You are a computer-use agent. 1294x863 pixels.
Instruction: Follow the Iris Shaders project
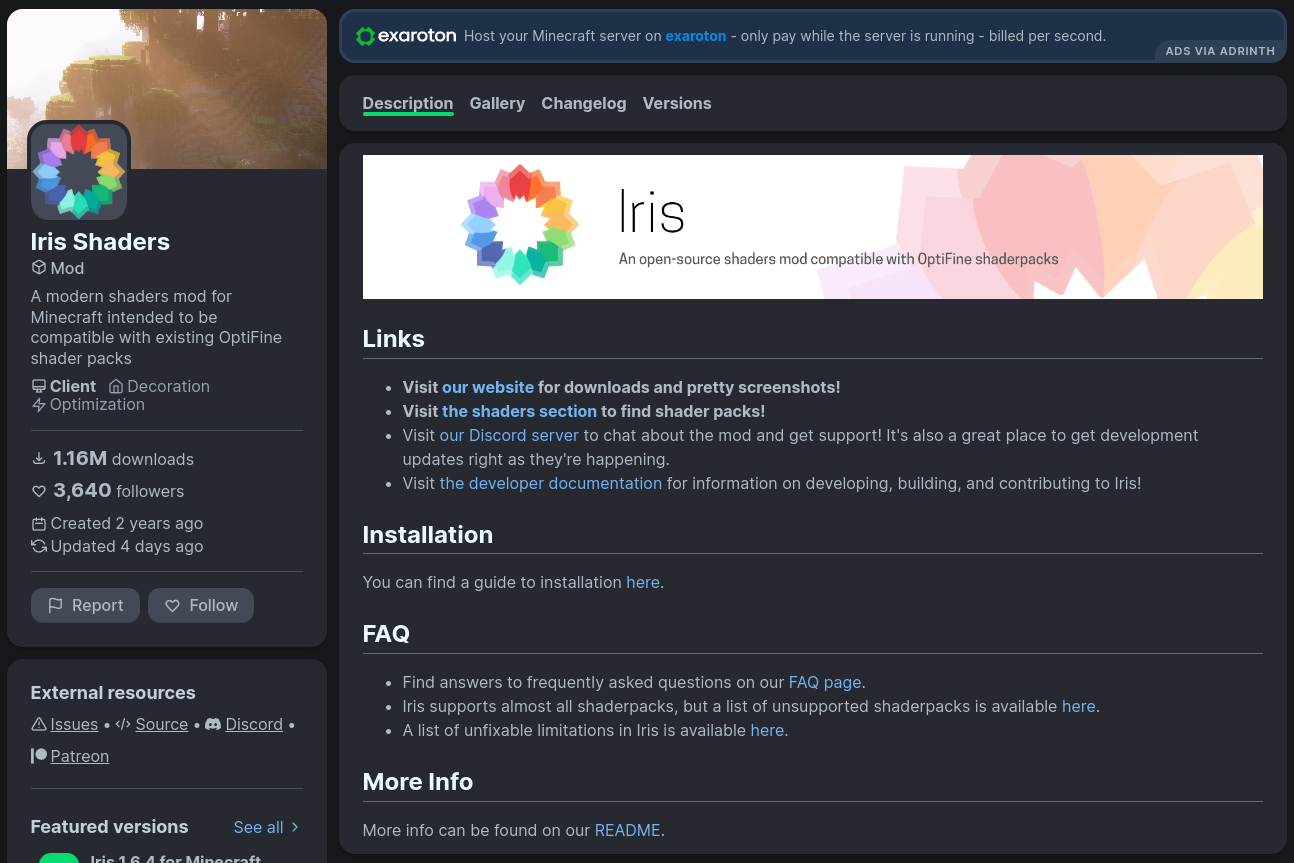tap(201, 605)
